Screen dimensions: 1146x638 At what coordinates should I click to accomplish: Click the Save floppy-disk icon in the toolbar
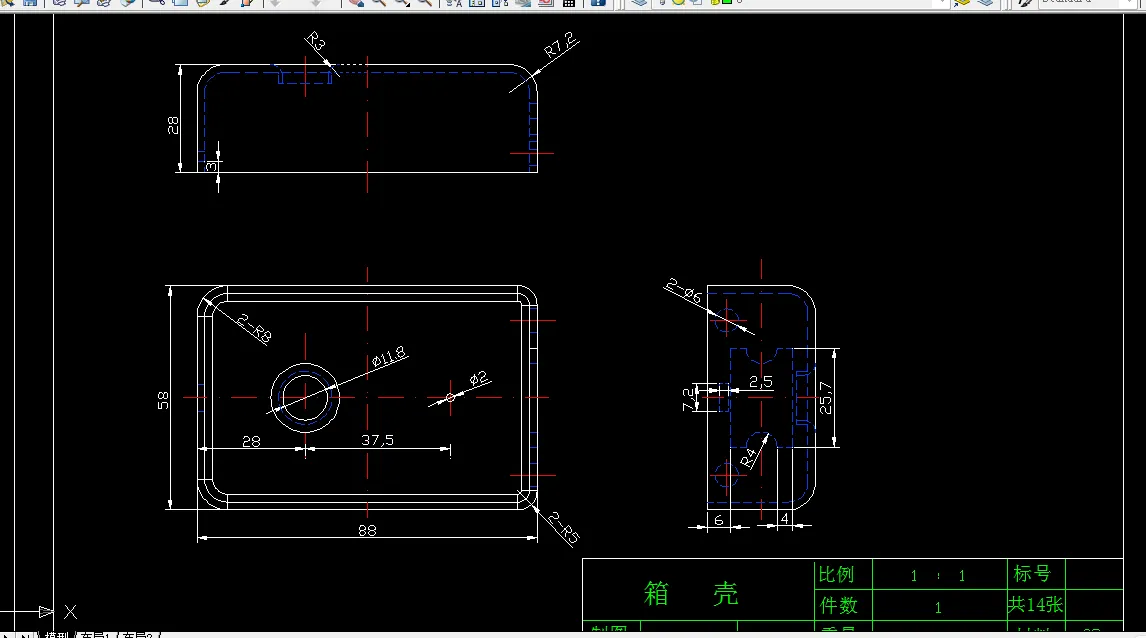[x=30, y=3]
